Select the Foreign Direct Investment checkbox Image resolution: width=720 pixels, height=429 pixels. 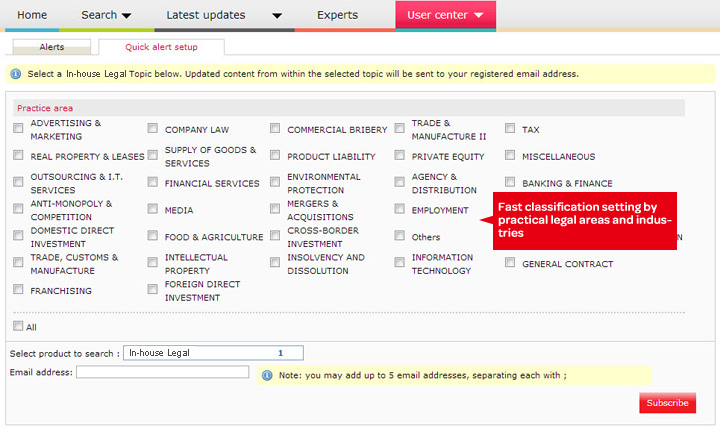[x=152, y=289]
